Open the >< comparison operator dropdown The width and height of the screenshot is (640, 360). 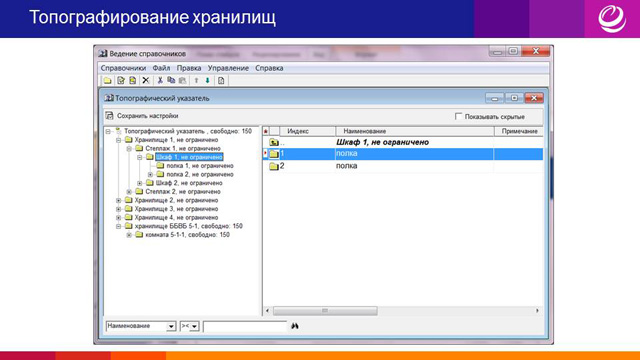(194, 326)
